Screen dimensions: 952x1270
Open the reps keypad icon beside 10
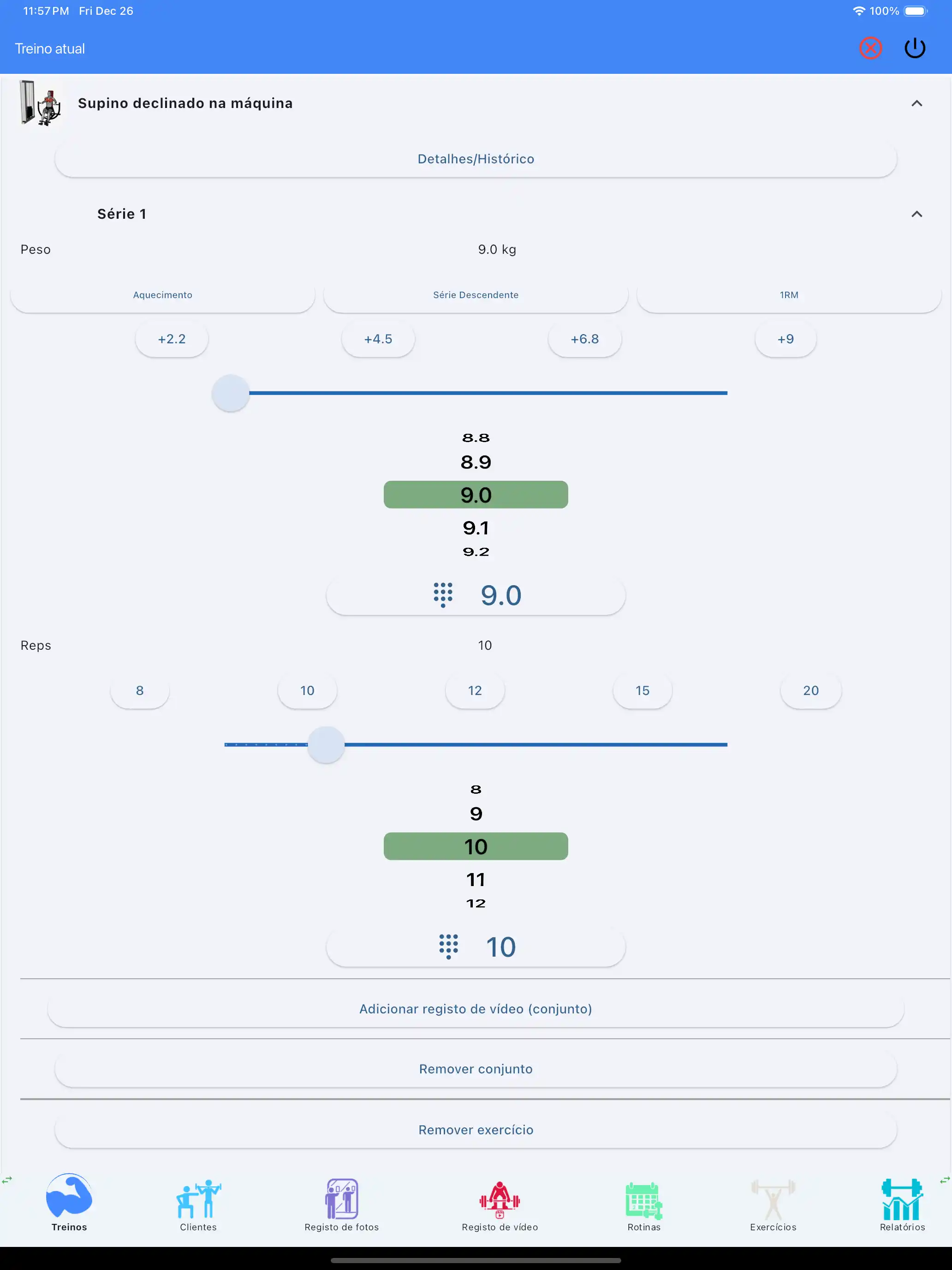point(448,946)
